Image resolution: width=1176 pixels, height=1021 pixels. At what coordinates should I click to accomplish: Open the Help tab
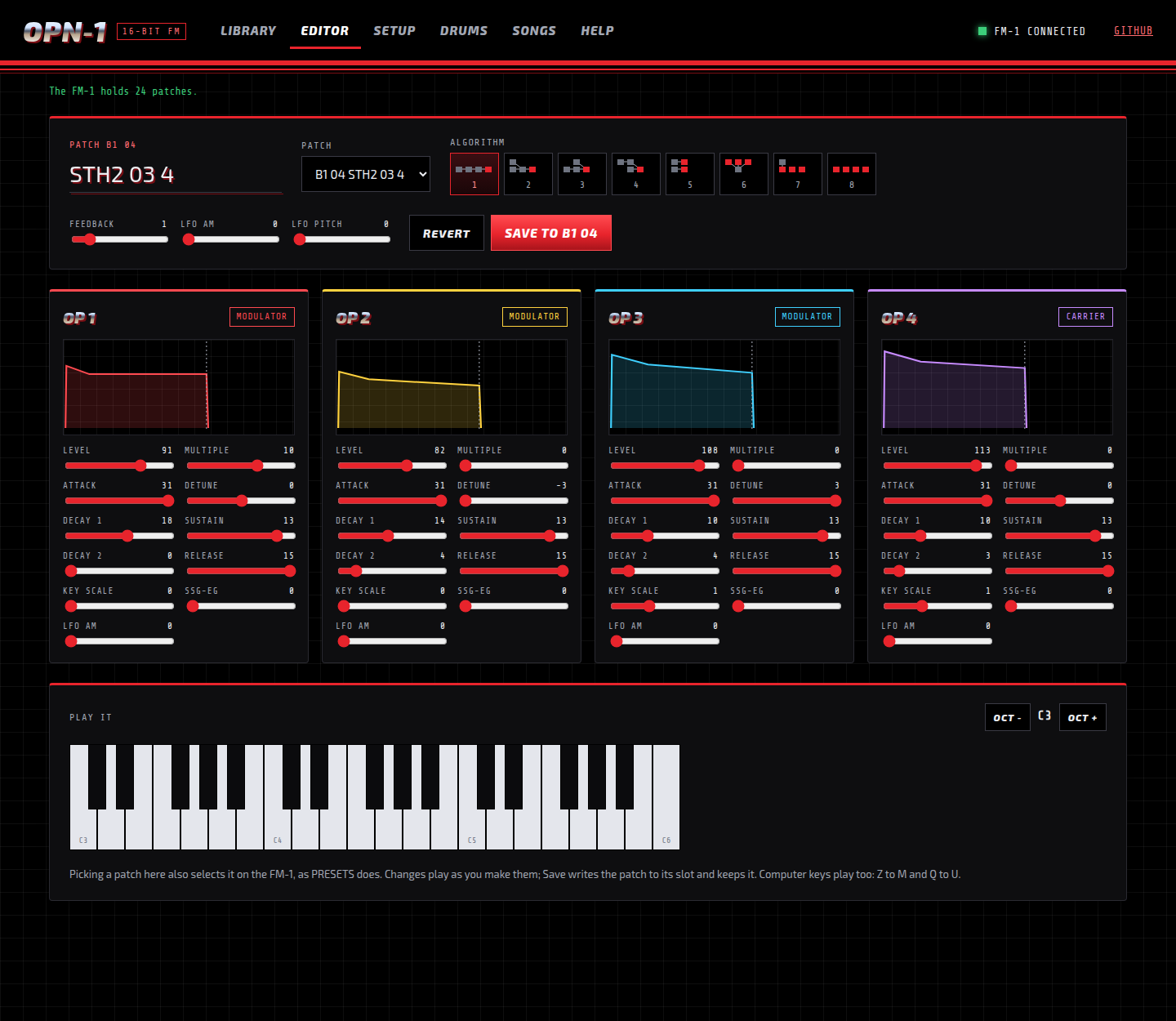pos(597,31)
